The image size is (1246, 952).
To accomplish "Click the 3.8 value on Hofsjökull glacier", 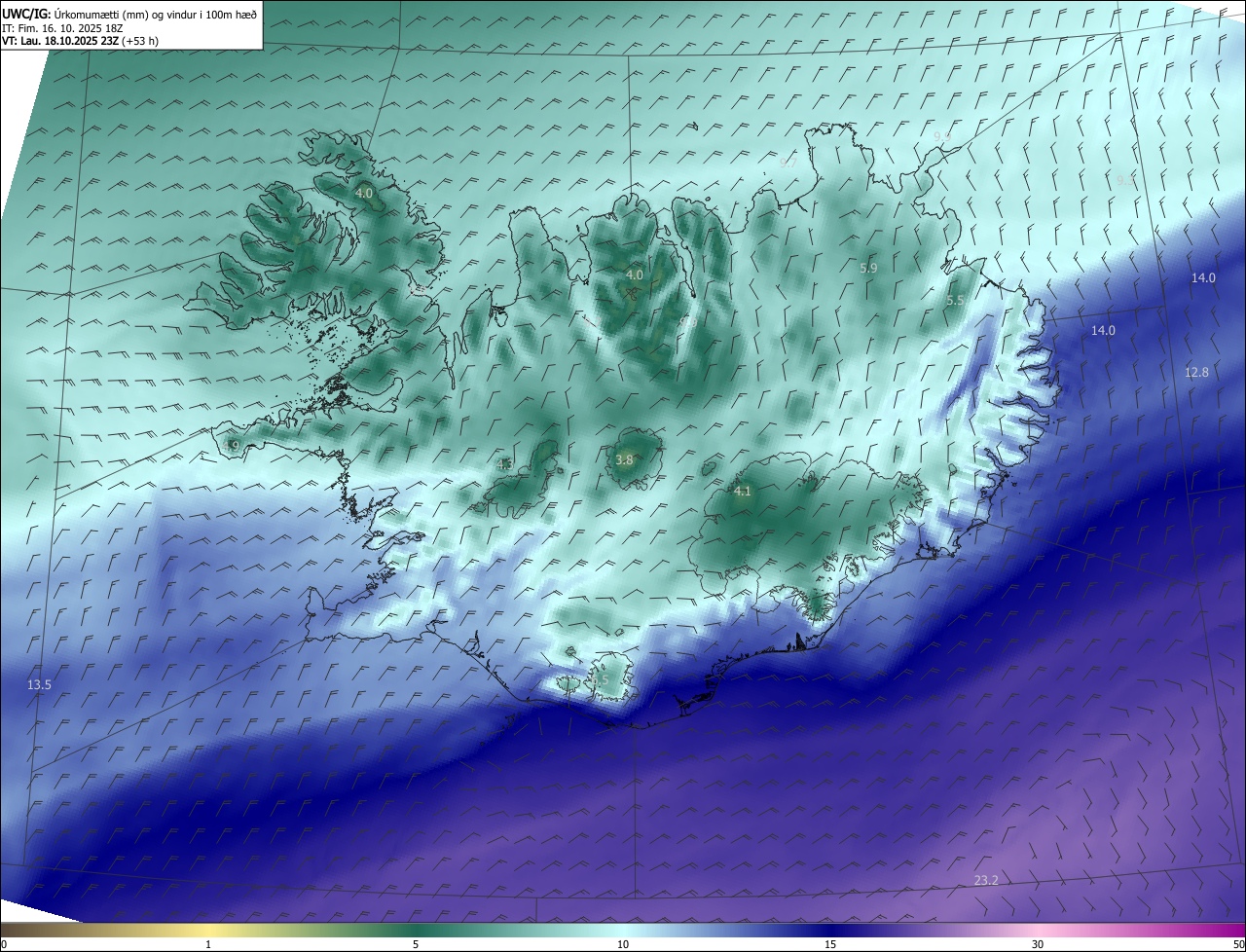I will 624,459.
